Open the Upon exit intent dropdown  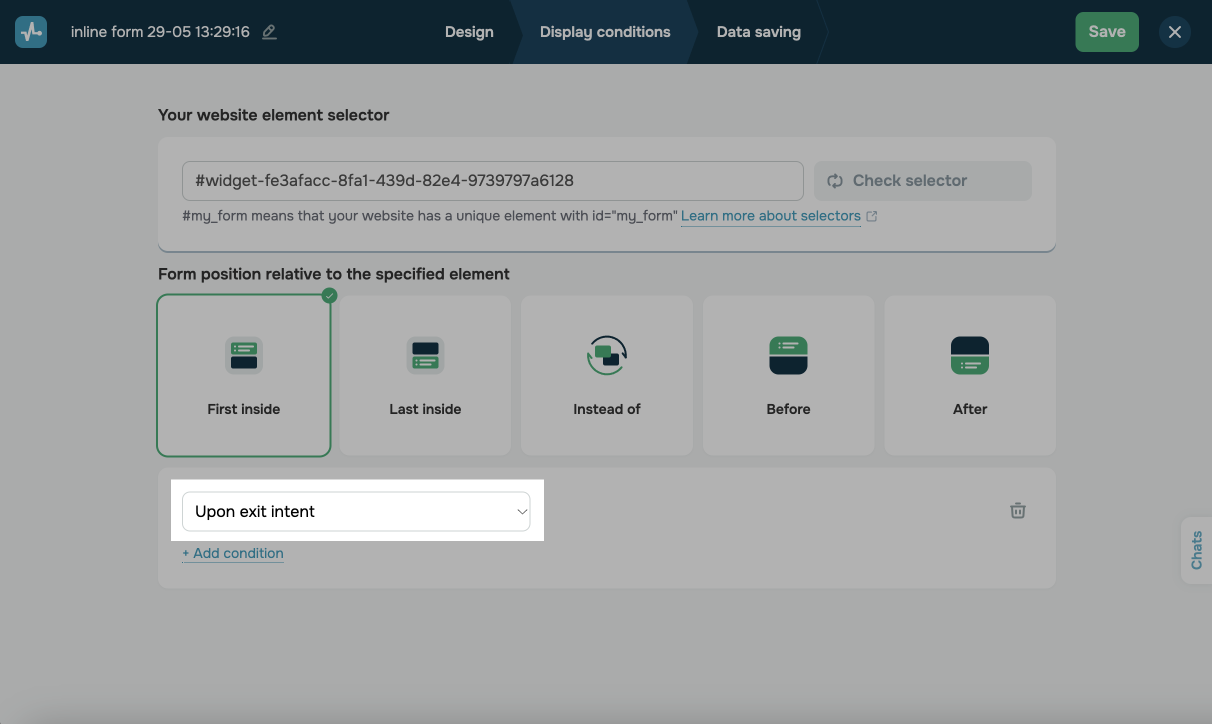pos(355,511)
